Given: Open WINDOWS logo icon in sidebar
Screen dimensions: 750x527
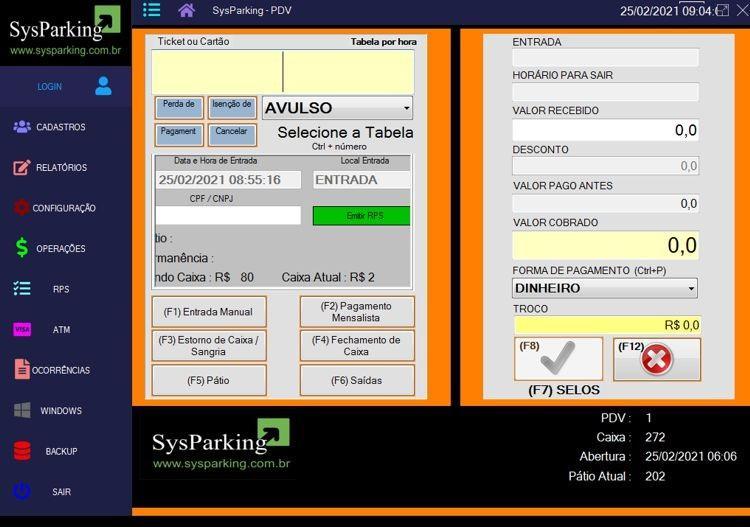Looking at the screenshot, I should pos(22,410).
